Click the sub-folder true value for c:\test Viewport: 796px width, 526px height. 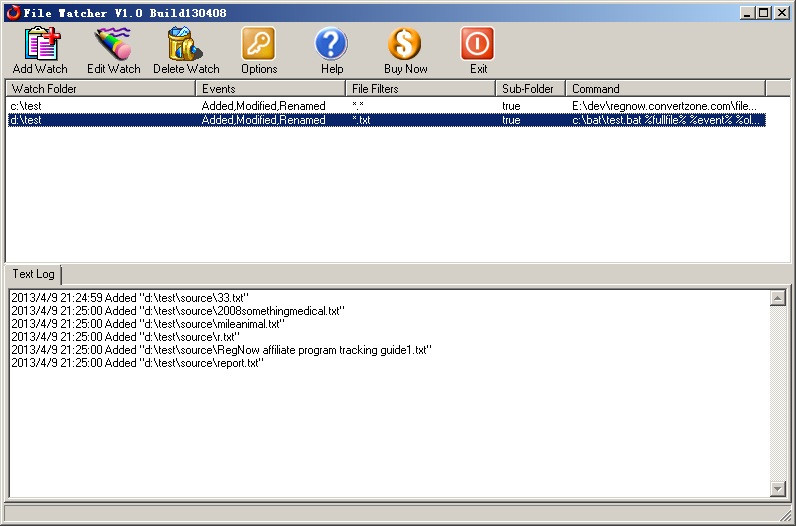point(511,106)
